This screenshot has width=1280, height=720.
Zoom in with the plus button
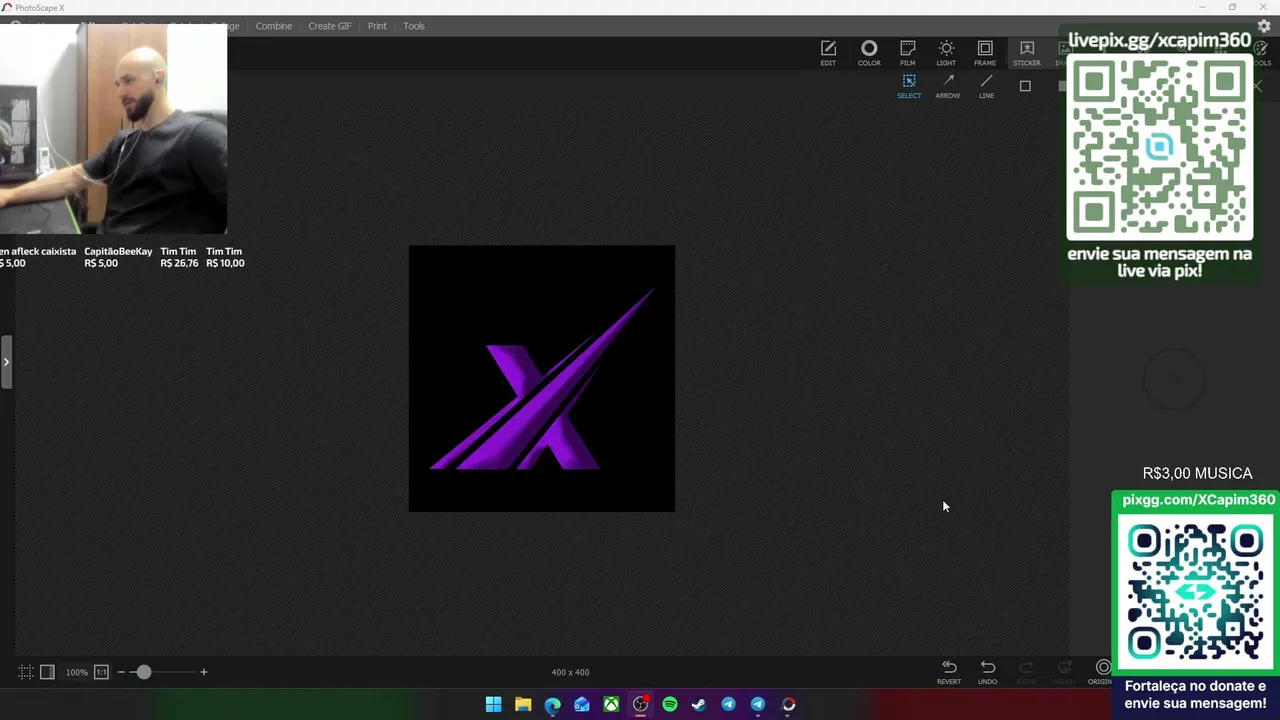[x=203, y=672]
